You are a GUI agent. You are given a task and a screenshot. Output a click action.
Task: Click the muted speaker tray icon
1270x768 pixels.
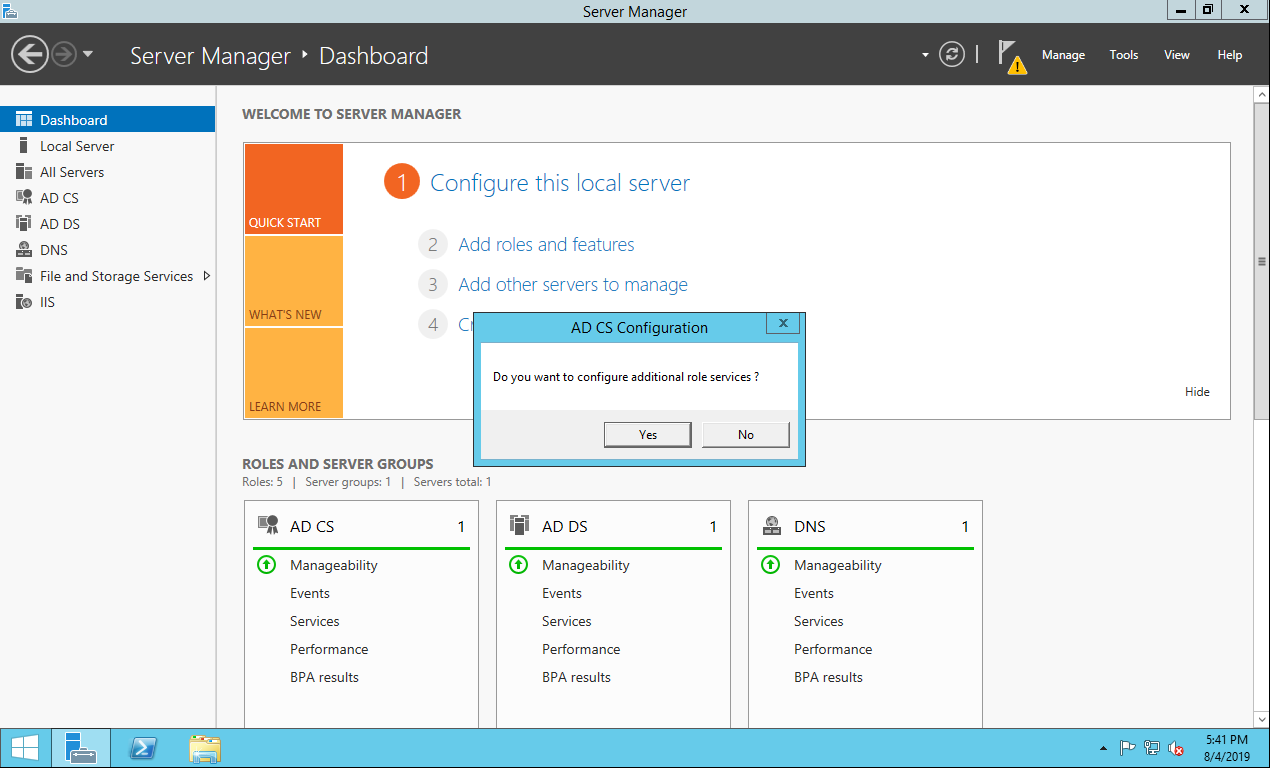click(x=1176, y=748)
